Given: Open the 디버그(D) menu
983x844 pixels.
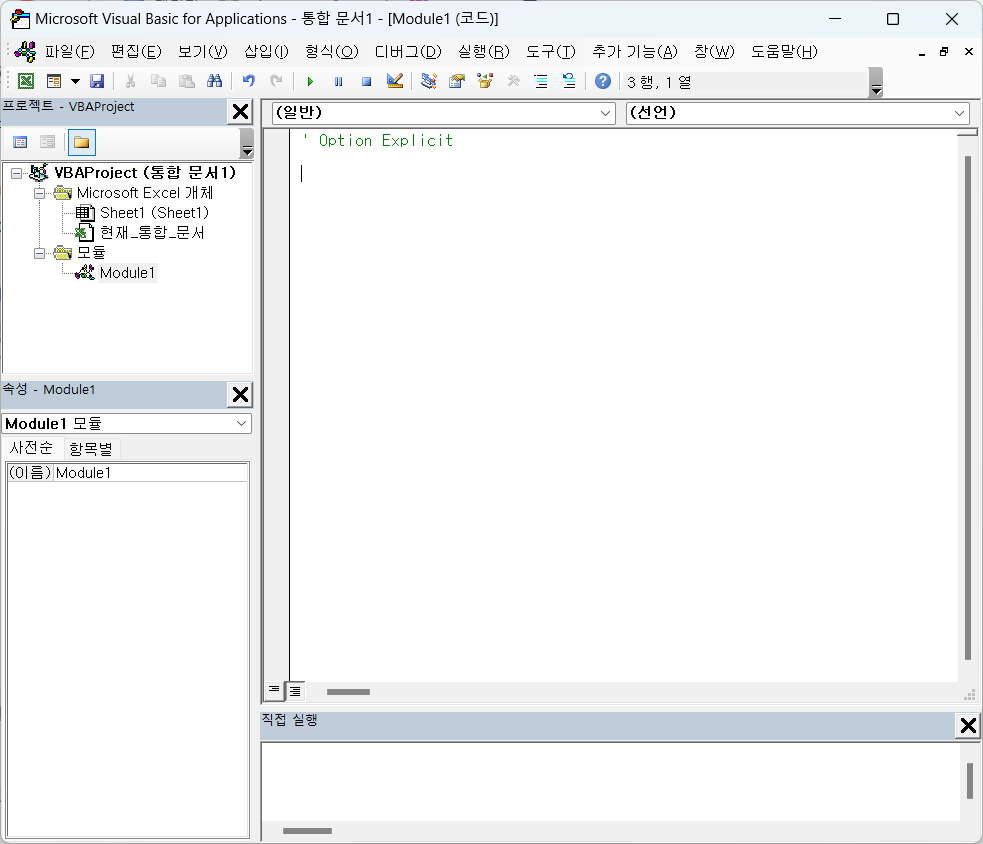Looking at the screenshot, I should pos(408,51).
